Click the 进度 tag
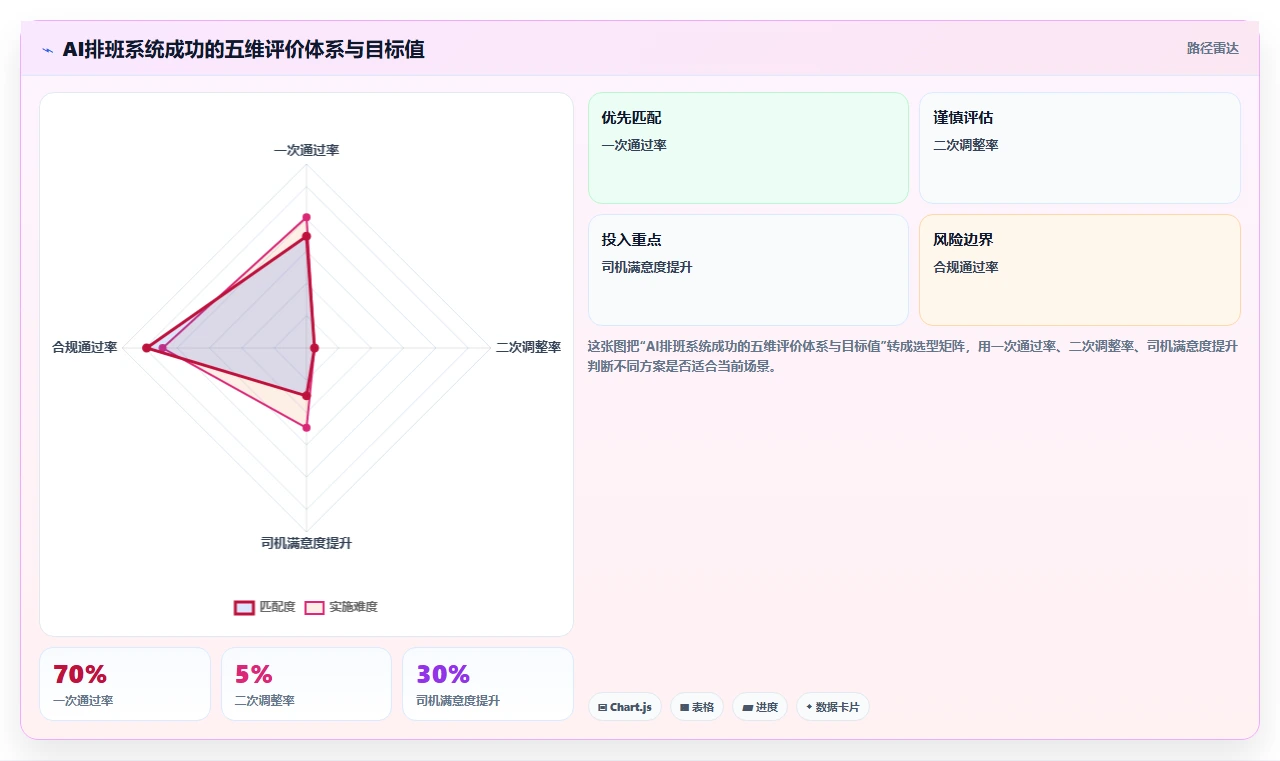This screenshot has height=761, width=1280. click(x=760, y=707)
